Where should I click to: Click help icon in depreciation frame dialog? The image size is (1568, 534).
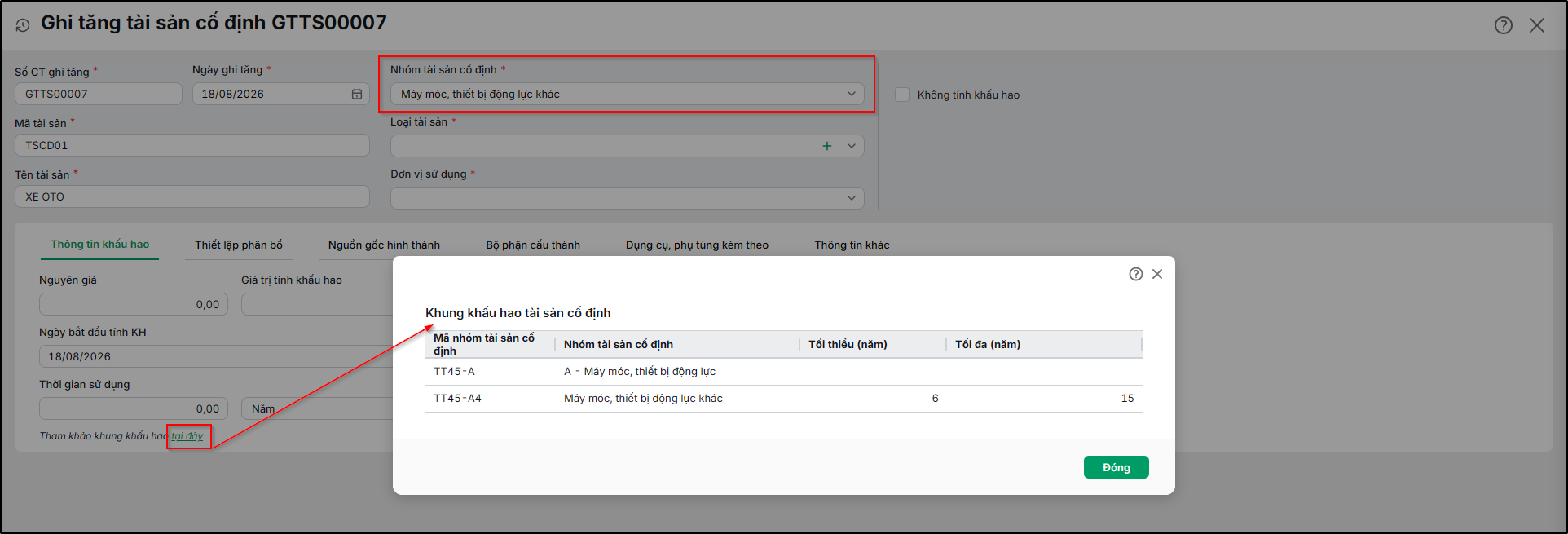point(1136,274)
